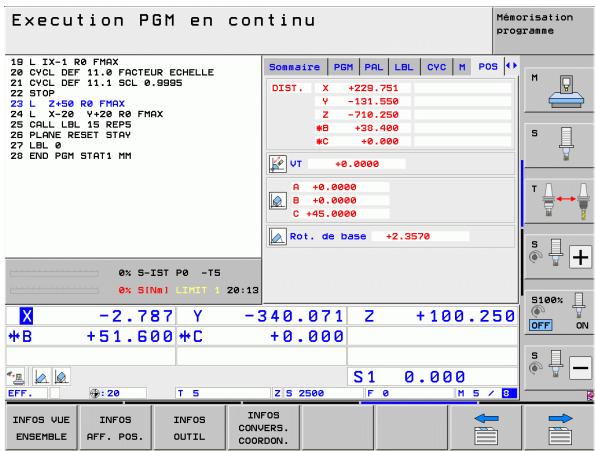
Task: Click tilt C angle value +45.0000
Action: [332, 214]
